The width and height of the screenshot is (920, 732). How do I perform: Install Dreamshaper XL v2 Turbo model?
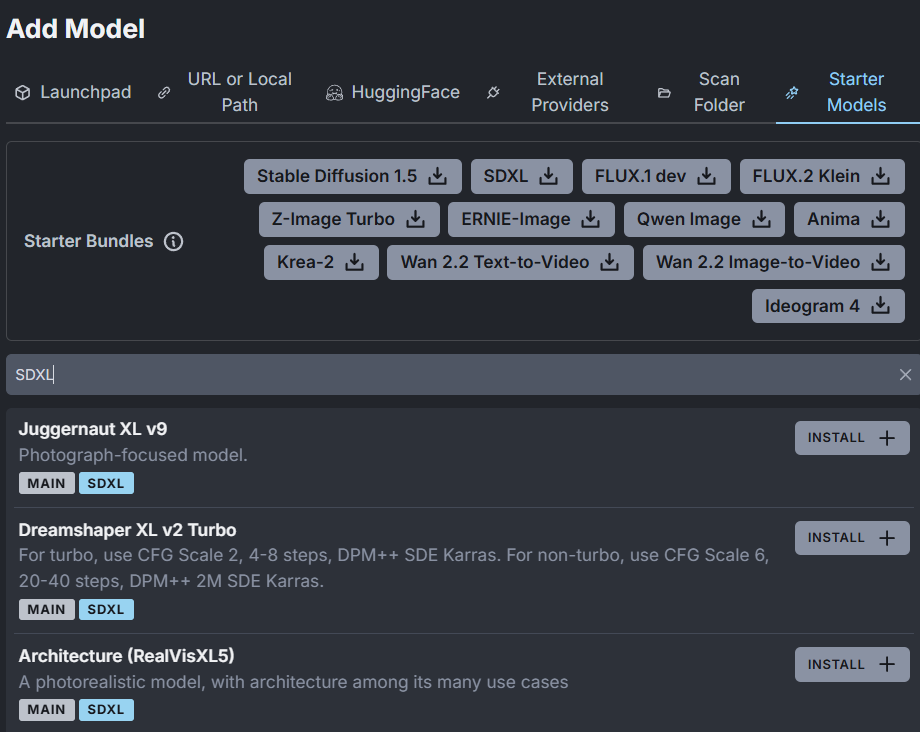pyautogui.click(x=852, y=538)
